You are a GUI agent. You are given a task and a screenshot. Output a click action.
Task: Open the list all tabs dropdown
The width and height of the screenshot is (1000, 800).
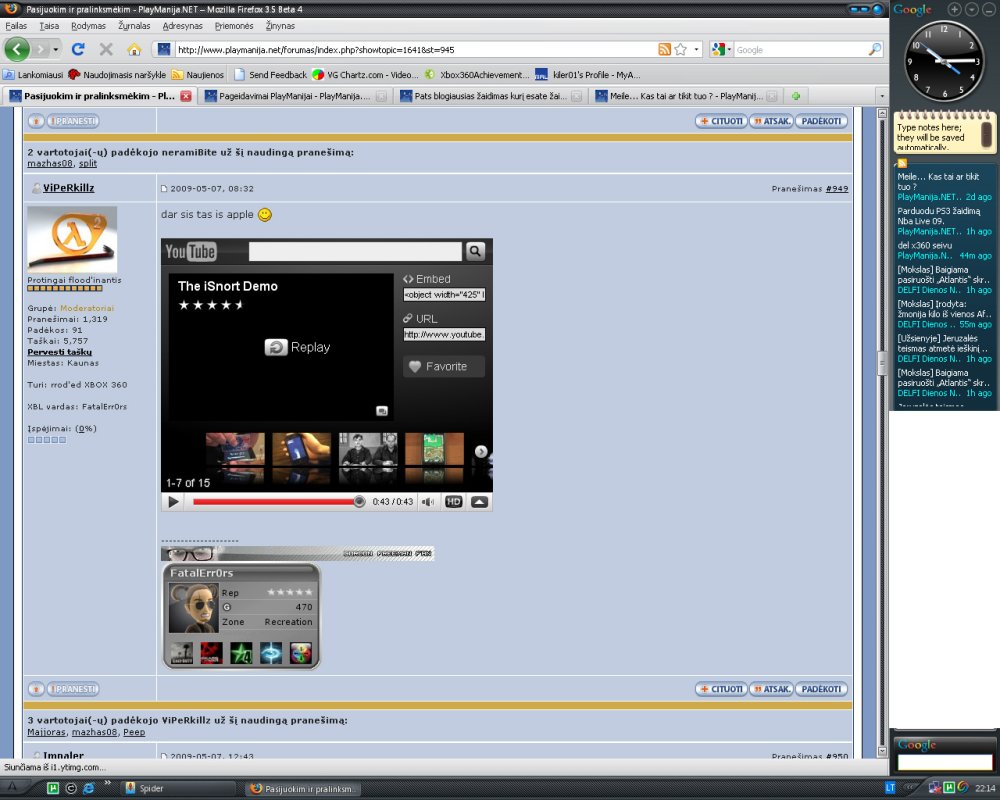pyautogui.click(x=881, y=96)
